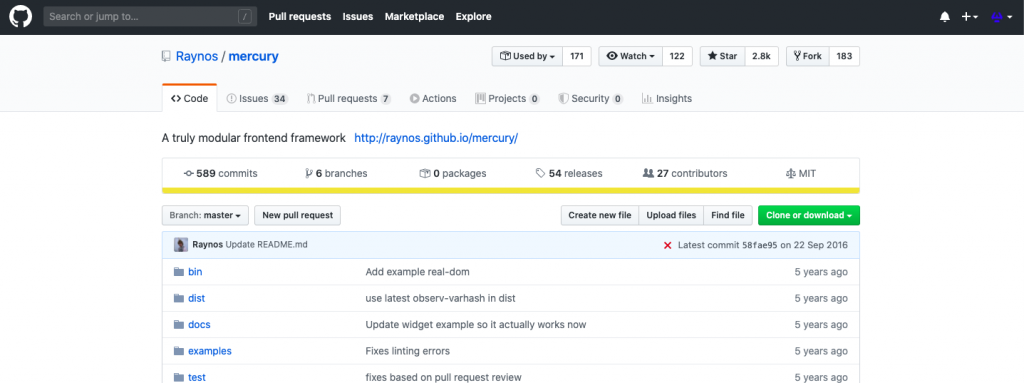View the forks count 183

pyautogui.click(x=844, y=56)
